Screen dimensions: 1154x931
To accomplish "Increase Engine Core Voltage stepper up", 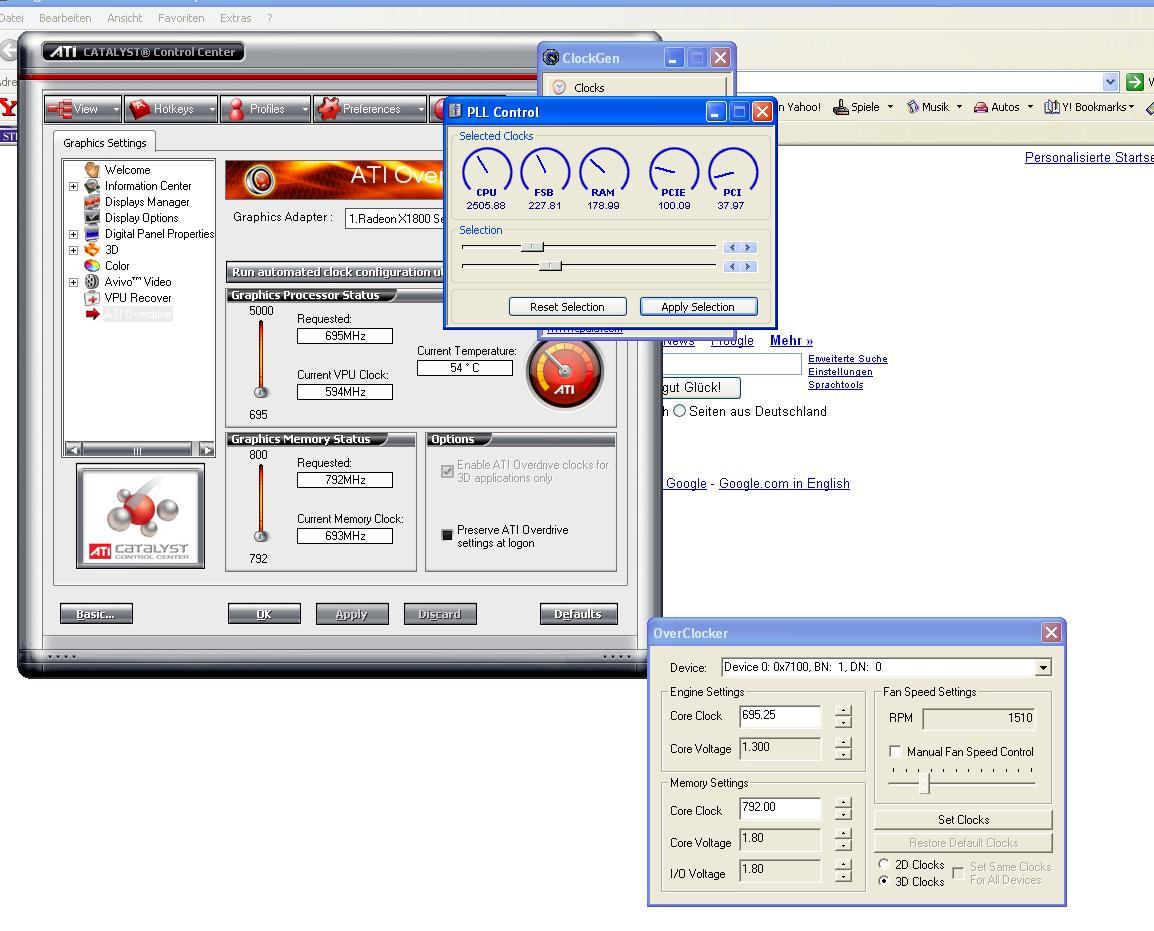I will (843, 743).
